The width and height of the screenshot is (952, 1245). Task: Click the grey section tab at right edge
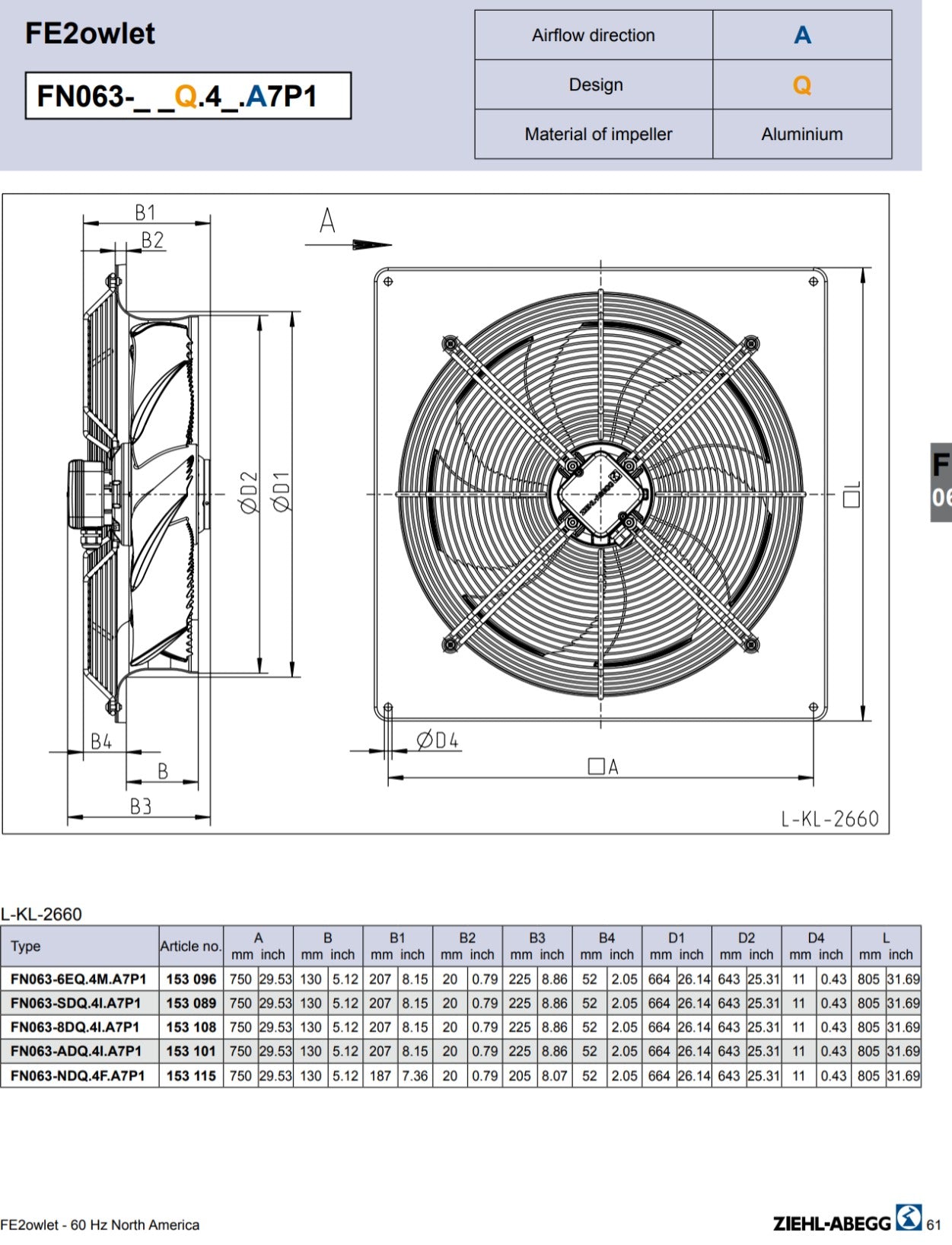click(x=941, y=482)
